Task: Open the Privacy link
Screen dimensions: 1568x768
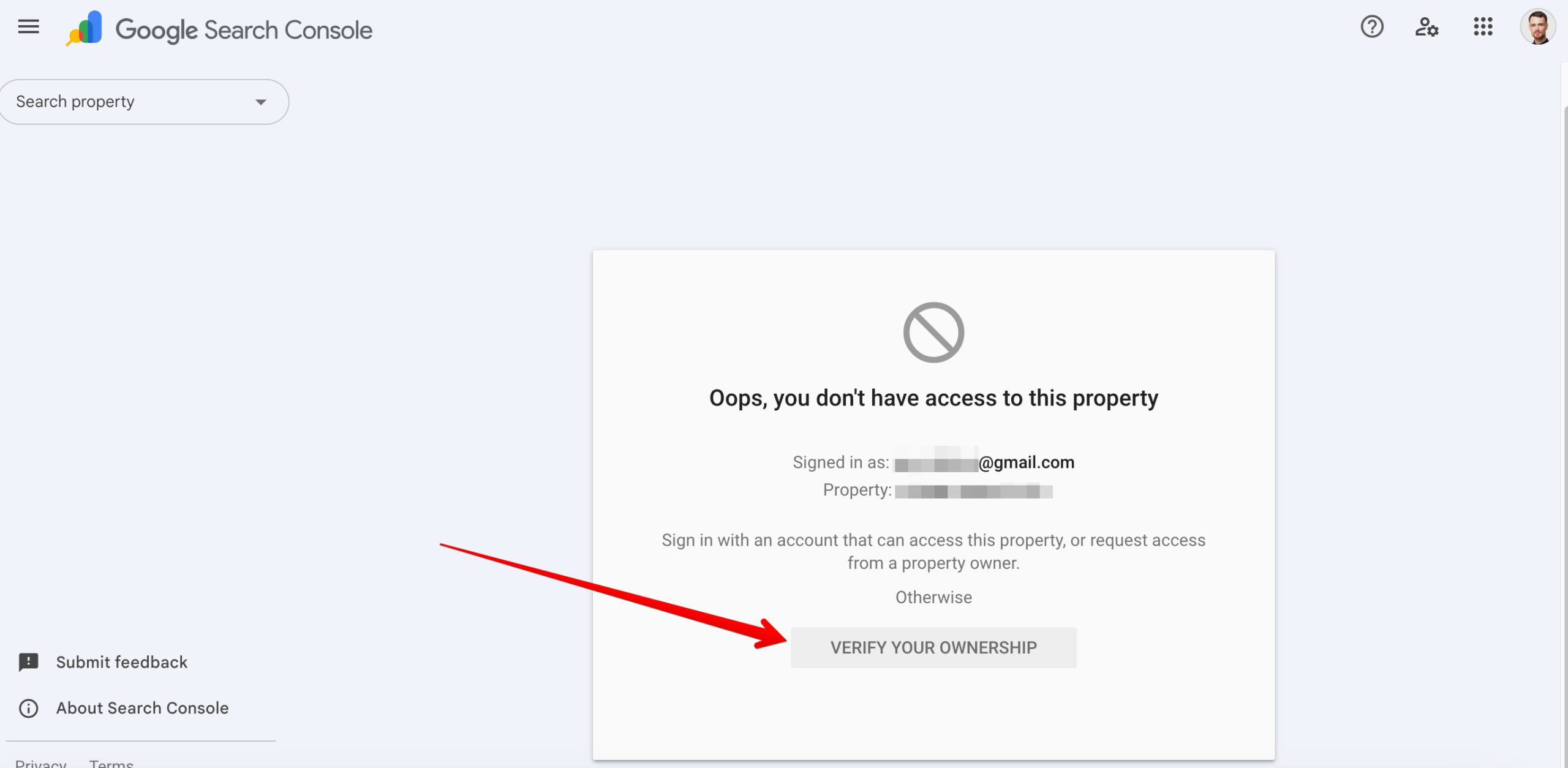Action: (40, 763)
